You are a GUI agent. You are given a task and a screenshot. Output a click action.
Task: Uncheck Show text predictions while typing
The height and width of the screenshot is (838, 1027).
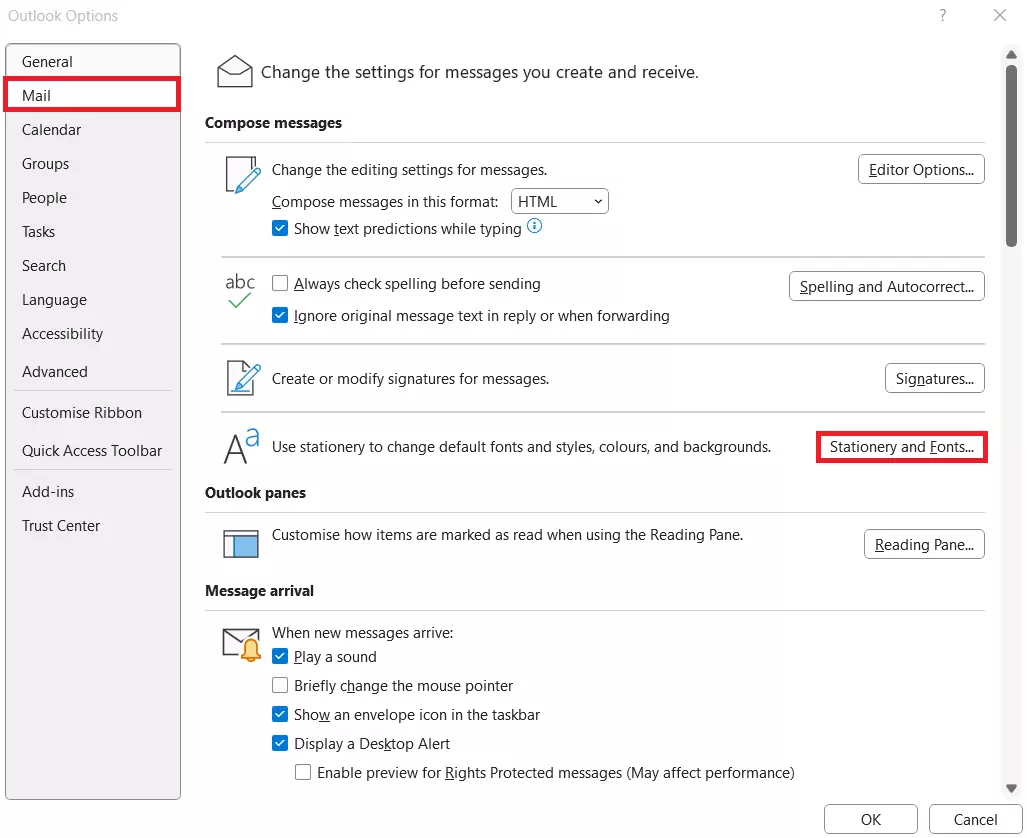(x=280, y=229)
